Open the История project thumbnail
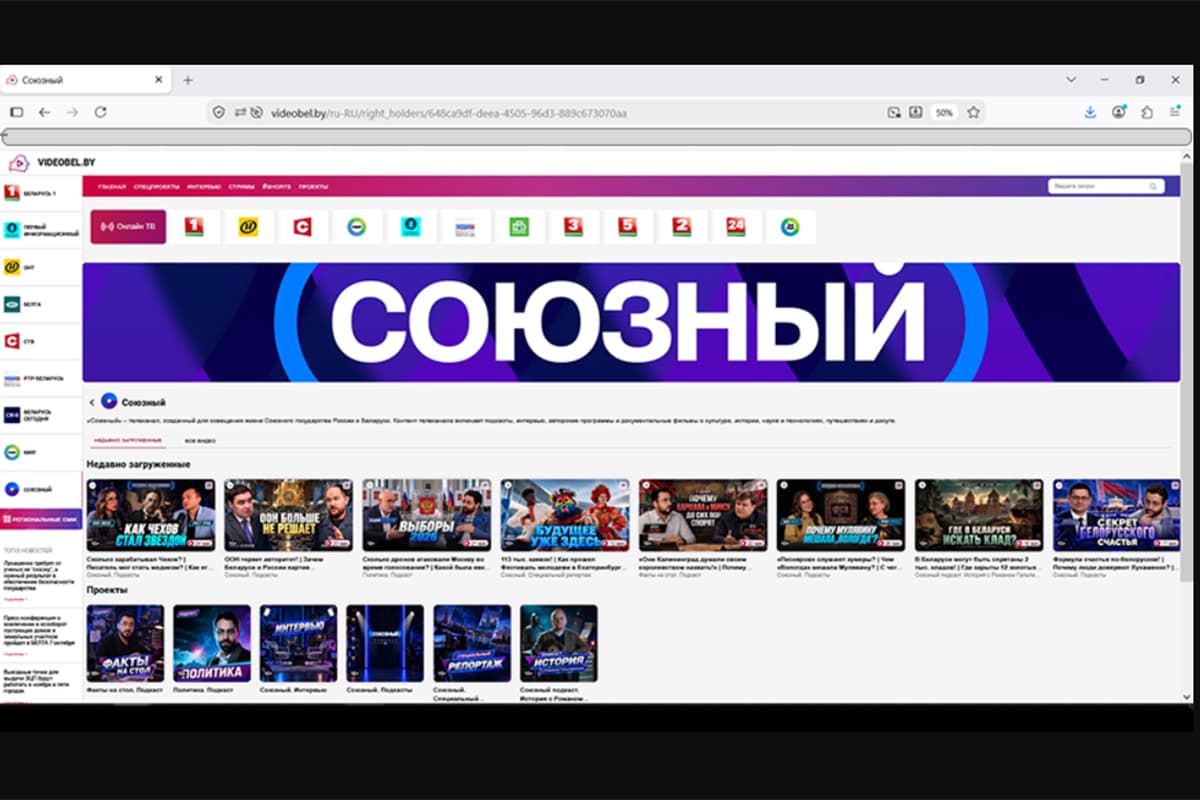This screenshot has width=1200, height=800. pos(559,643)
